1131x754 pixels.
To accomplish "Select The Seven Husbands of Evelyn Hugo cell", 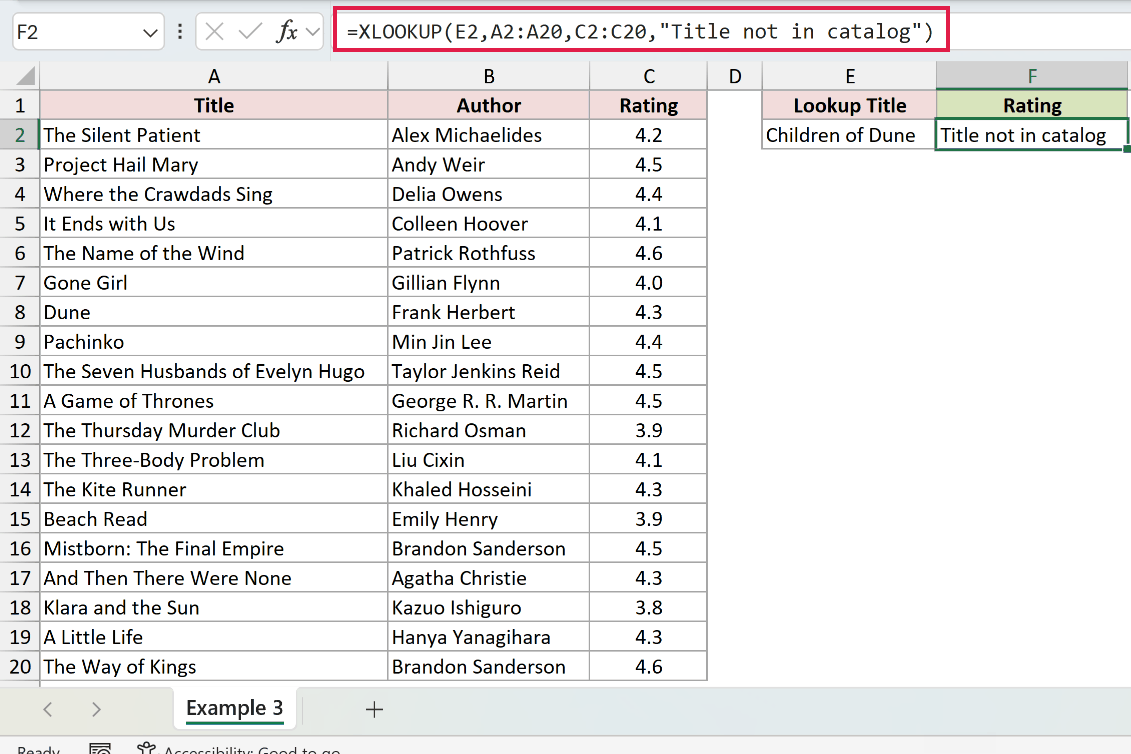I will pos(214,371).
